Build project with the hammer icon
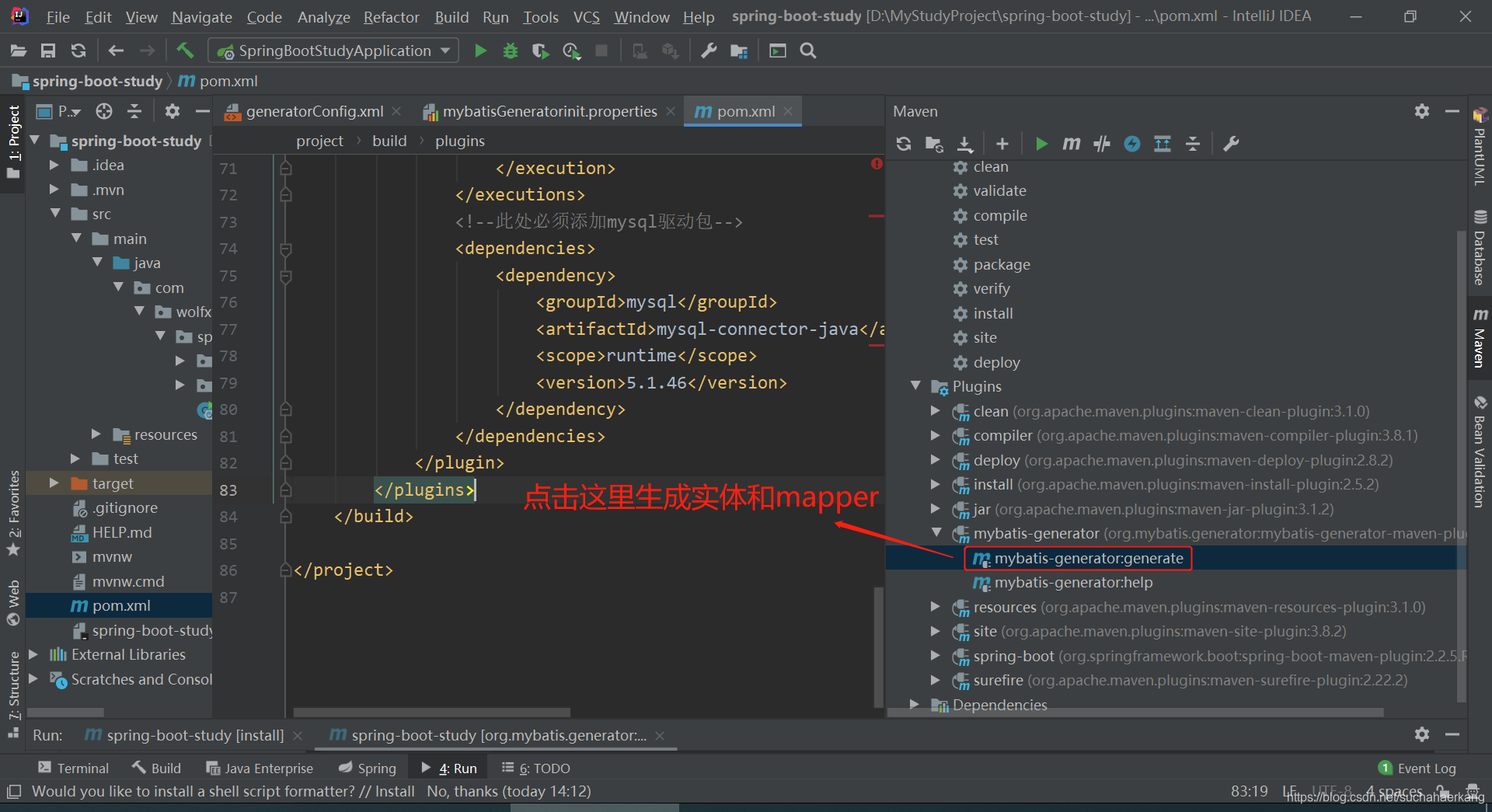The height and width of the screenshot is (812, 1492). [185, 51]
